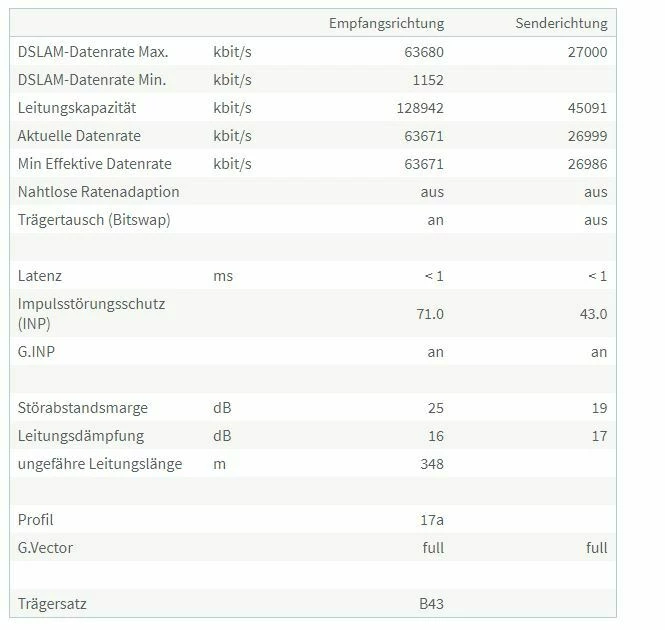The height and width of the screenshot is (630, 665).
Task: Click the Störabstandsmarge value 19
Action: click(599, 408)
